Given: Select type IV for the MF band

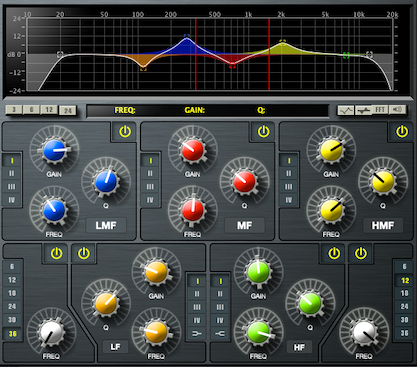Looking at the screenshot, I should point(150,200).
